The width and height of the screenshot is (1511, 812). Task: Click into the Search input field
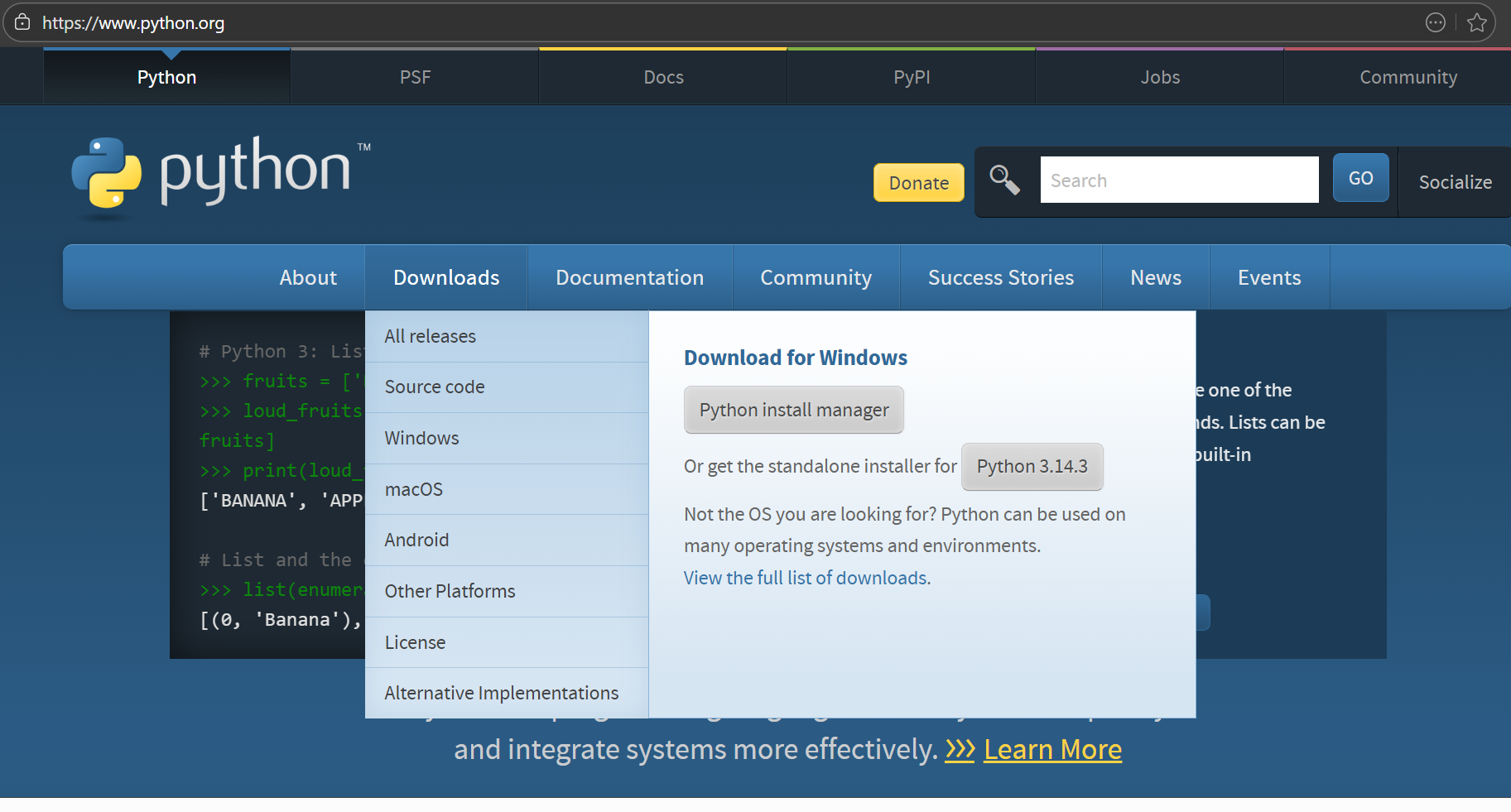coord(1178,180)
